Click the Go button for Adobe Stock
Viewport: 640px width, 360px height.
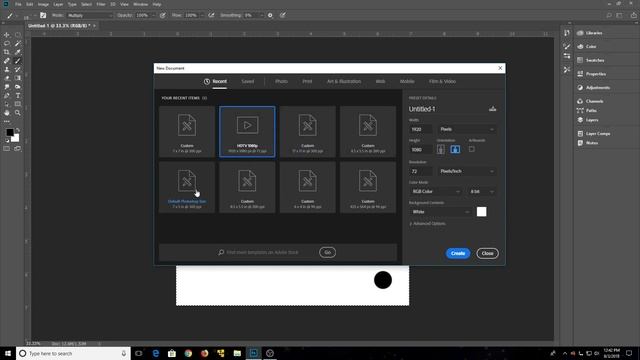327,252
